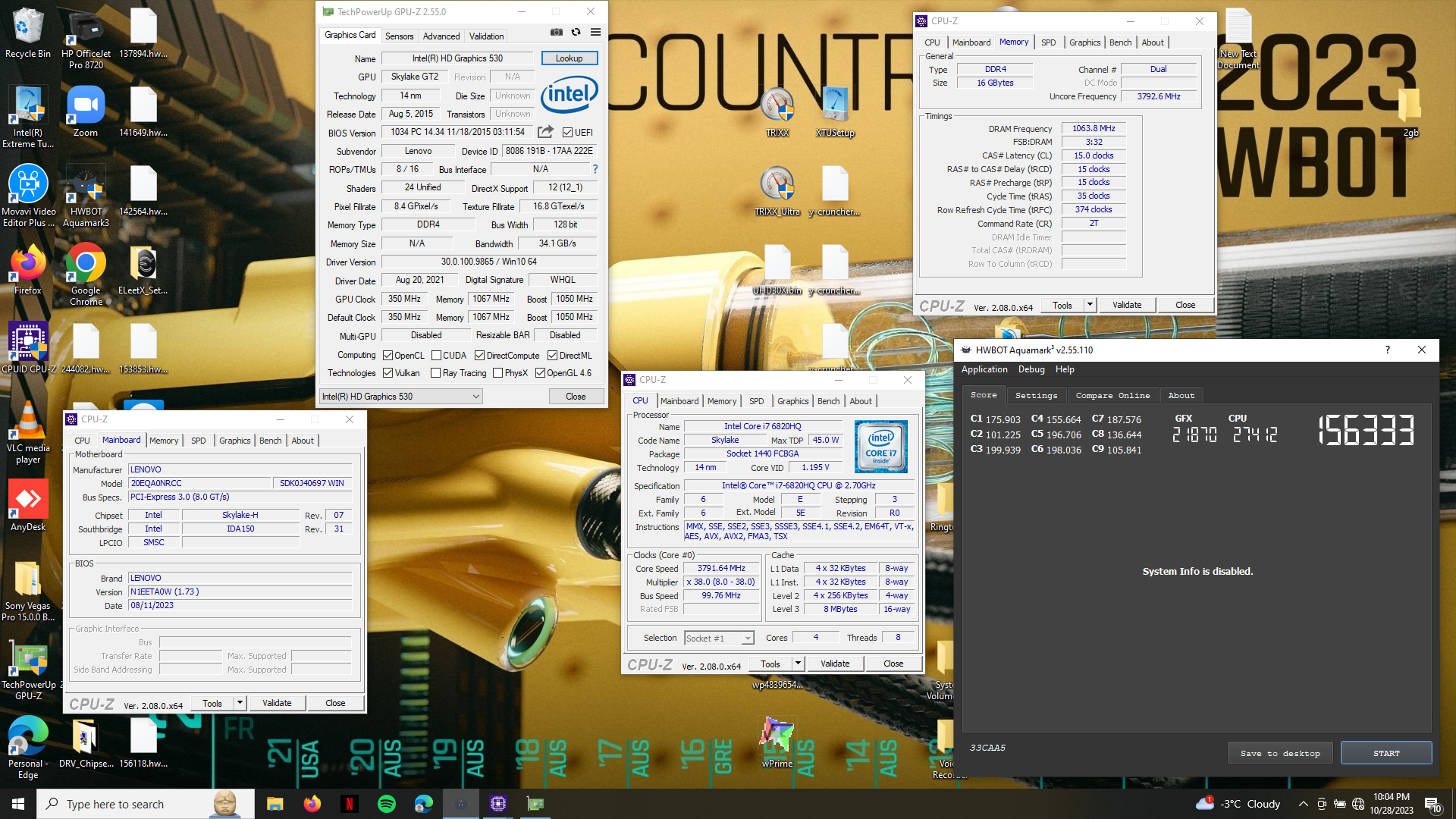The width and height of the screenshot is (1456, 819).
Task: Expand Tools arrow in CPU-Z CPU window
Action: pos(798,664)
